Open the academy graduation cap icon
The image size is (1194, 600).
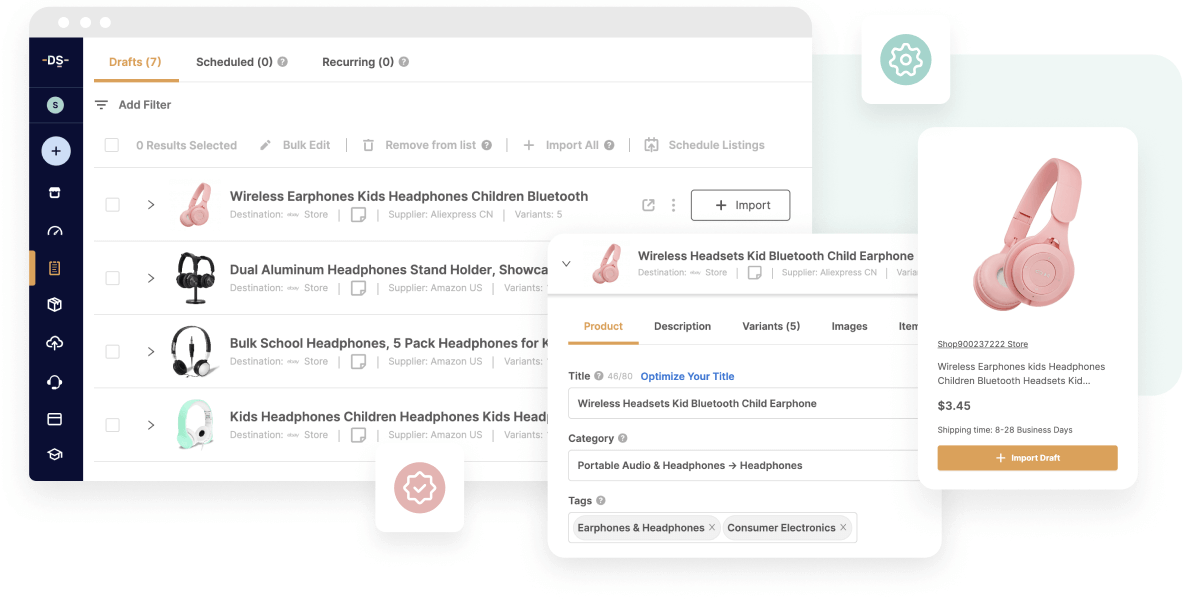pos(55,454)
